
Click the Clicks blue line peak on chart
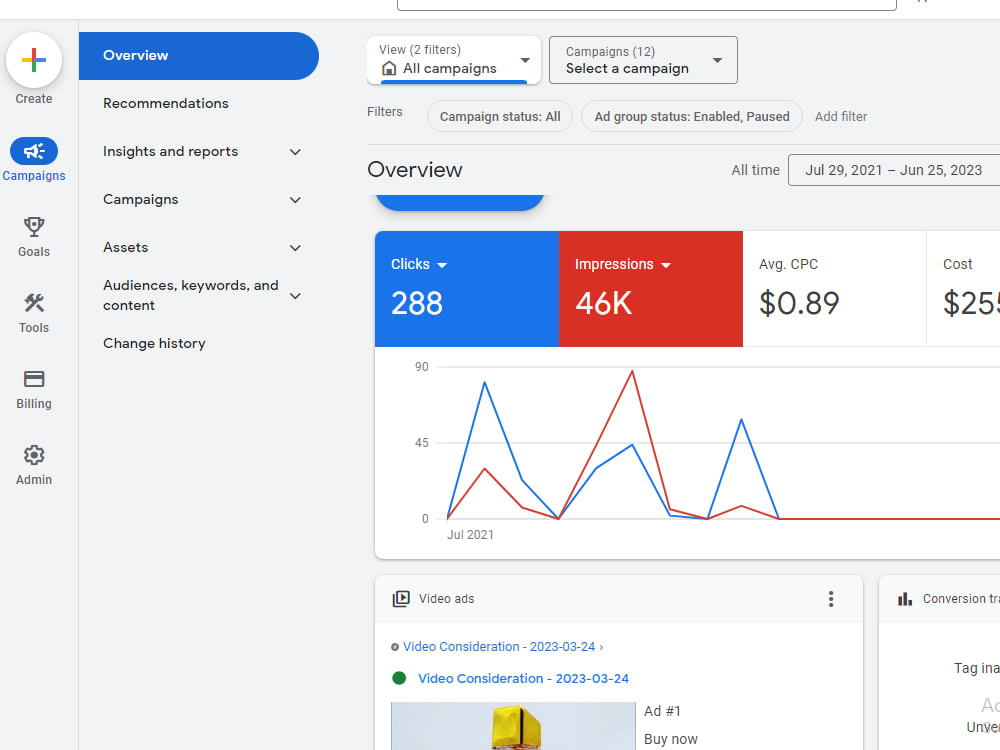pos(485,382)
